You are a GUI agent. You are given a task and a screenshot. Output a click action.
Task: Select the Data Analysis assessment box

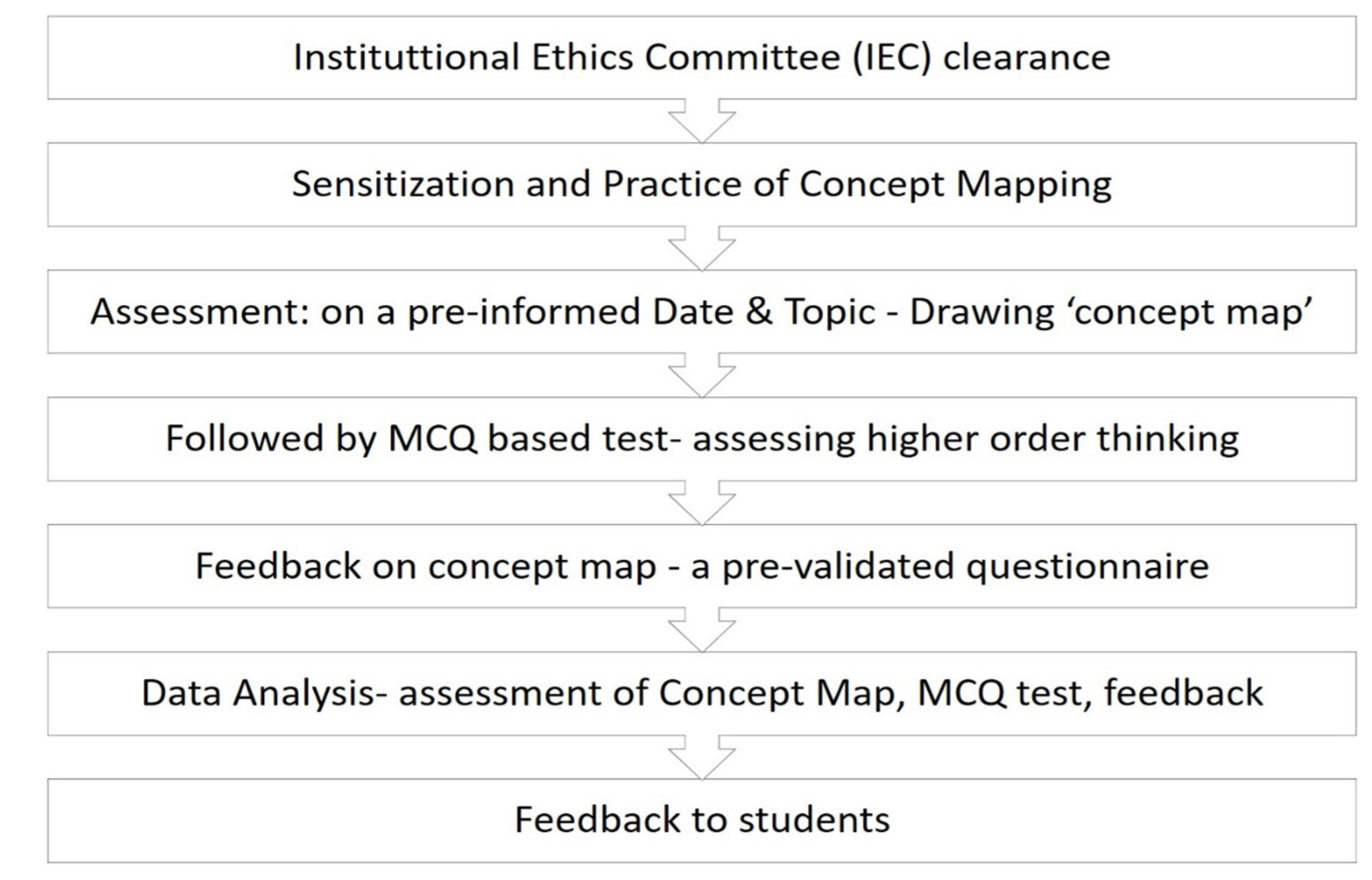tap(702, 693)
